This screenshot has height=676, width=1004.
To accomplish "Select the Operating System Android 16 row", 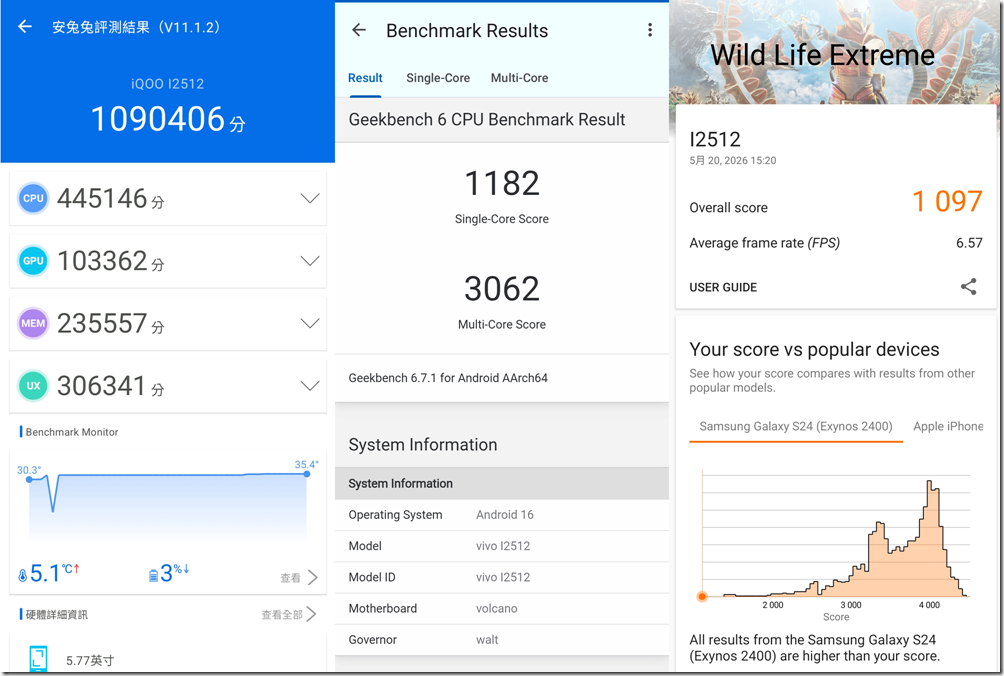I will (502, 515).
